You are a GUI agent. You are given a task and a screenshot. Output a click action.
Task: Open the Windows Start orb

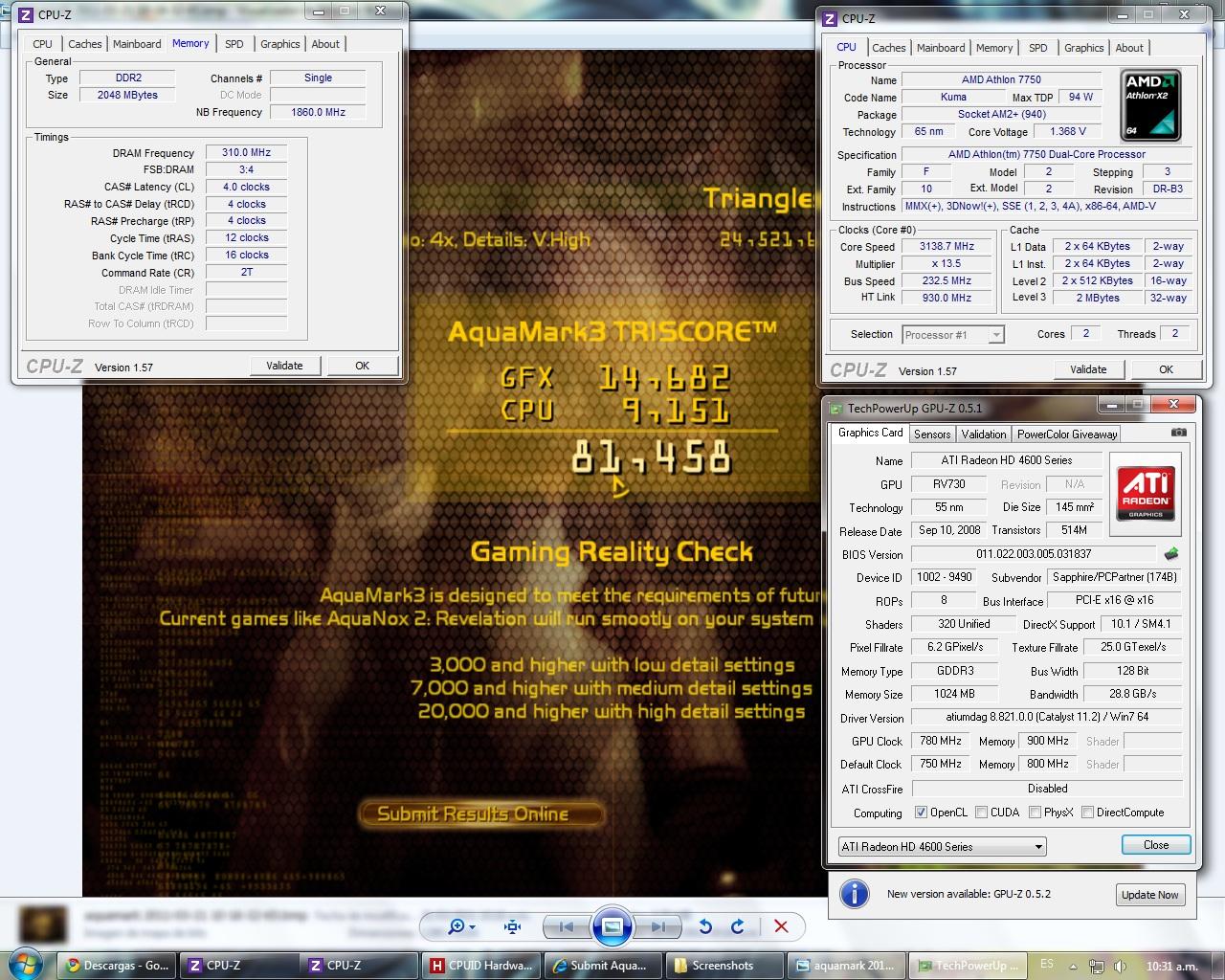[x=26, y=964]
